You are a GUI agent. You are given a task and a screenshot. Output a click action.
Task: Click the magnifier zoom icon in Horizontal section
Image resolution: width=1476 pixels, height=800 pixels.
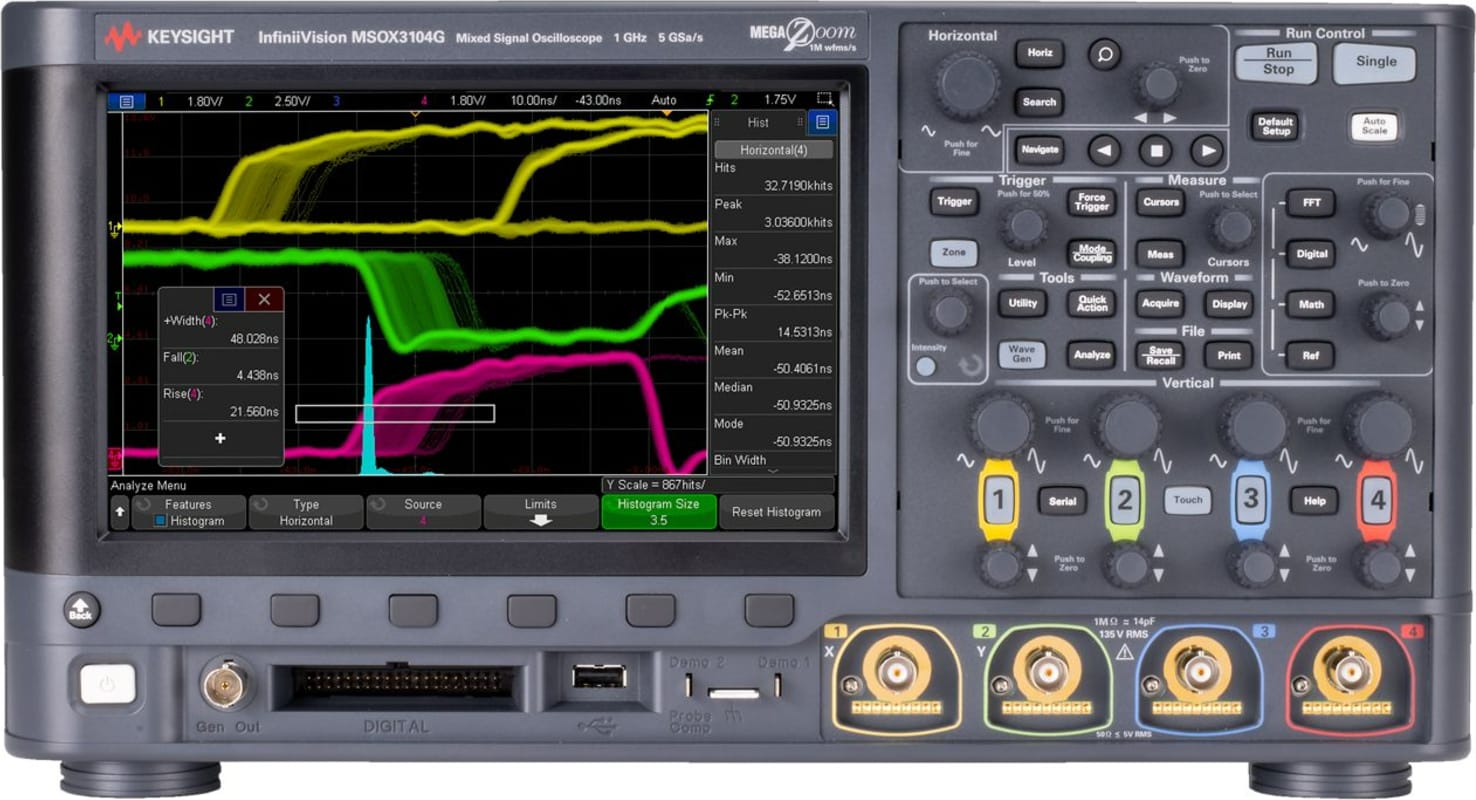tap(1104, 56)
